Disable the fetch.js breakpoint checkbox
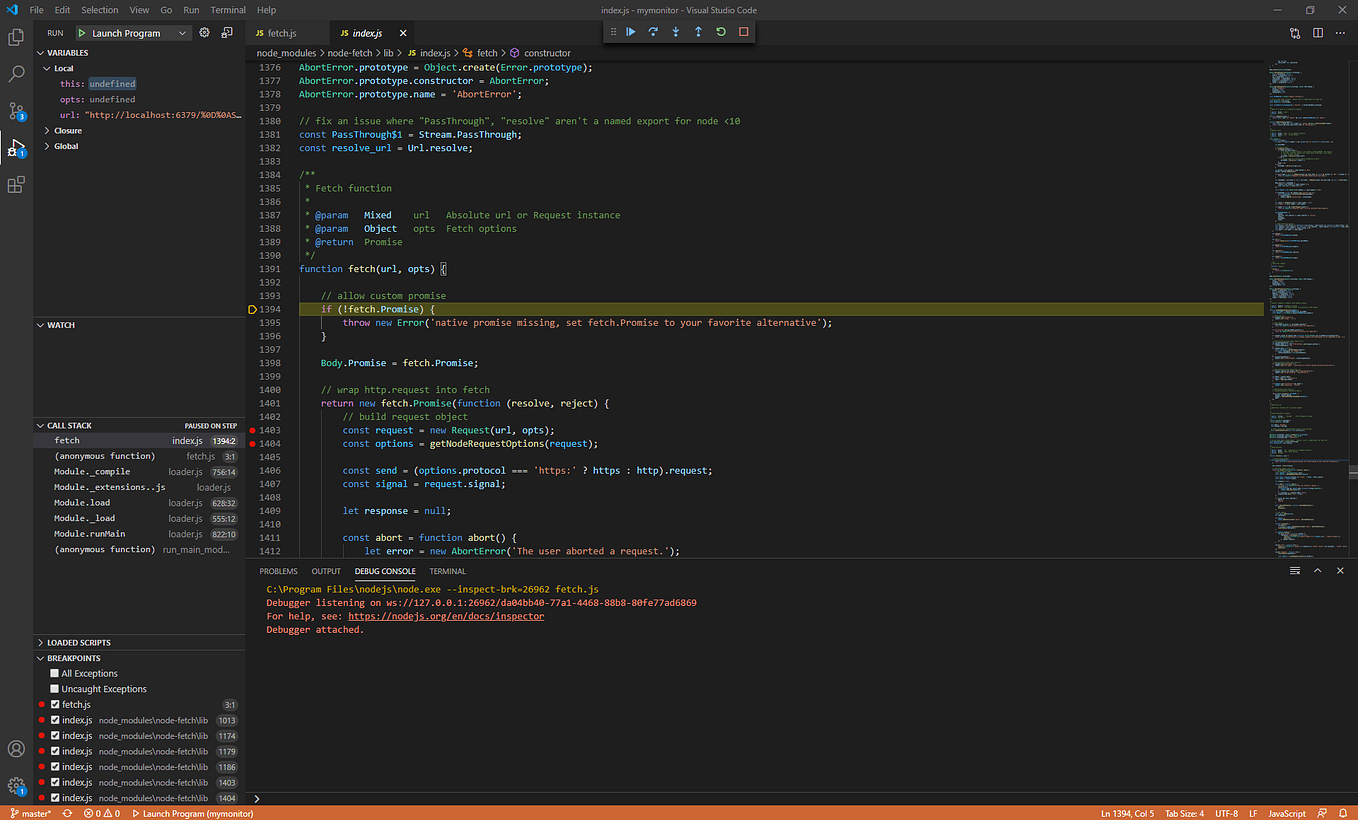 55,705
